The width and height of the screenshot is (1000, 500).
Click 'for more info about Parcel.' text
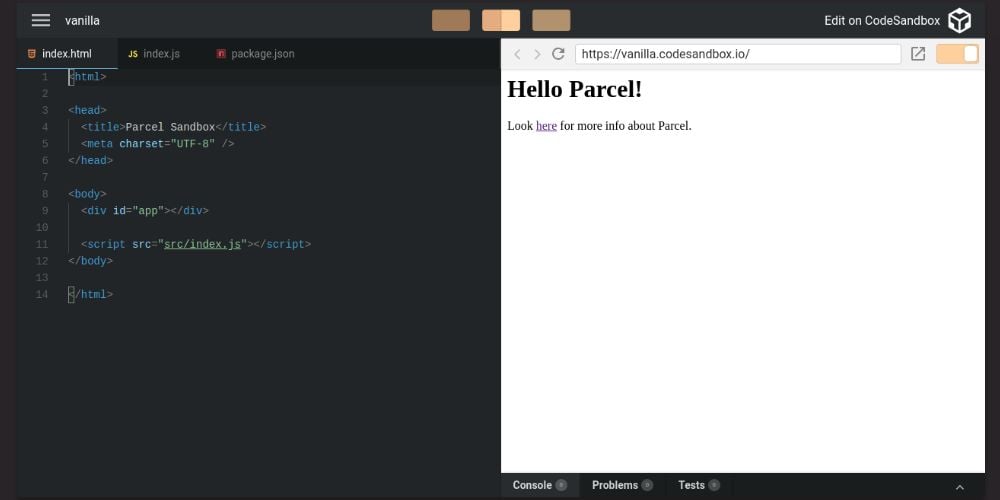click(x=626, y=126)
